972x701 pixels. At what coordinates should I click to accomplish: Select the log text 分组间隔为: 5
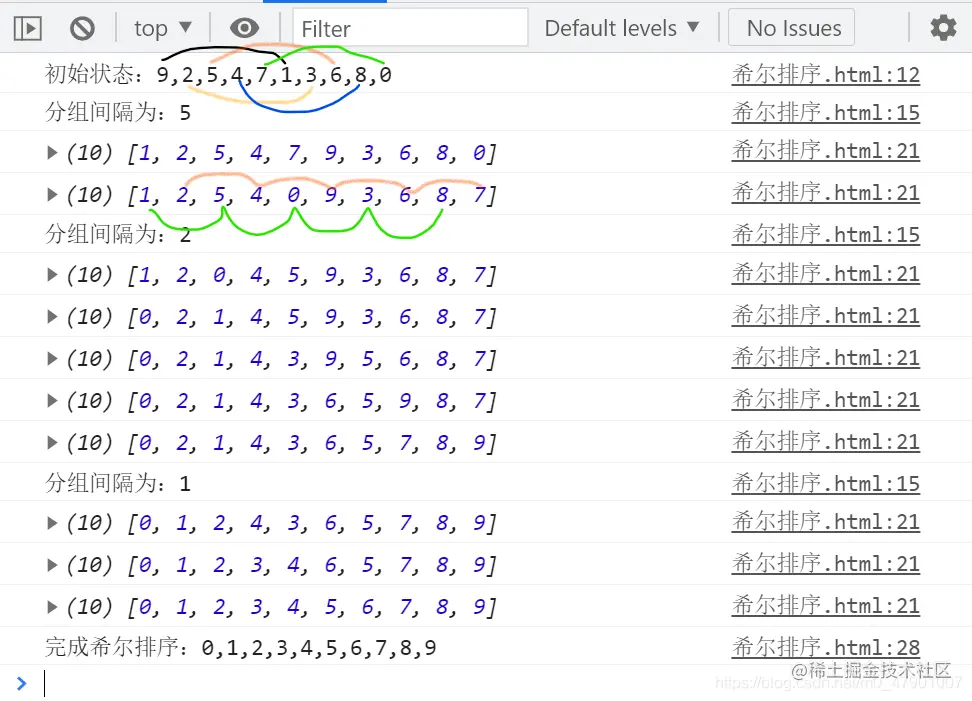click(x=118, y=112)
